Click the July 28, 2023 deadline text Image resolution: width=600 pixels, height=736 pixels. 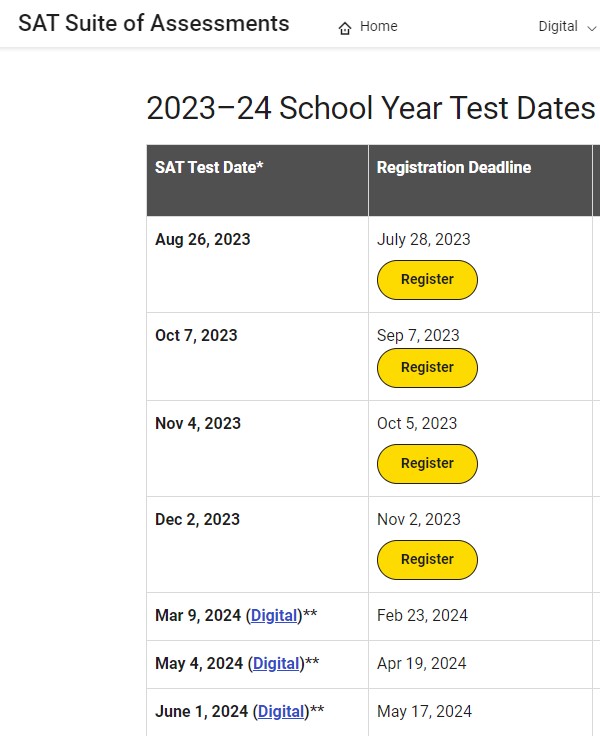[423, 239]
